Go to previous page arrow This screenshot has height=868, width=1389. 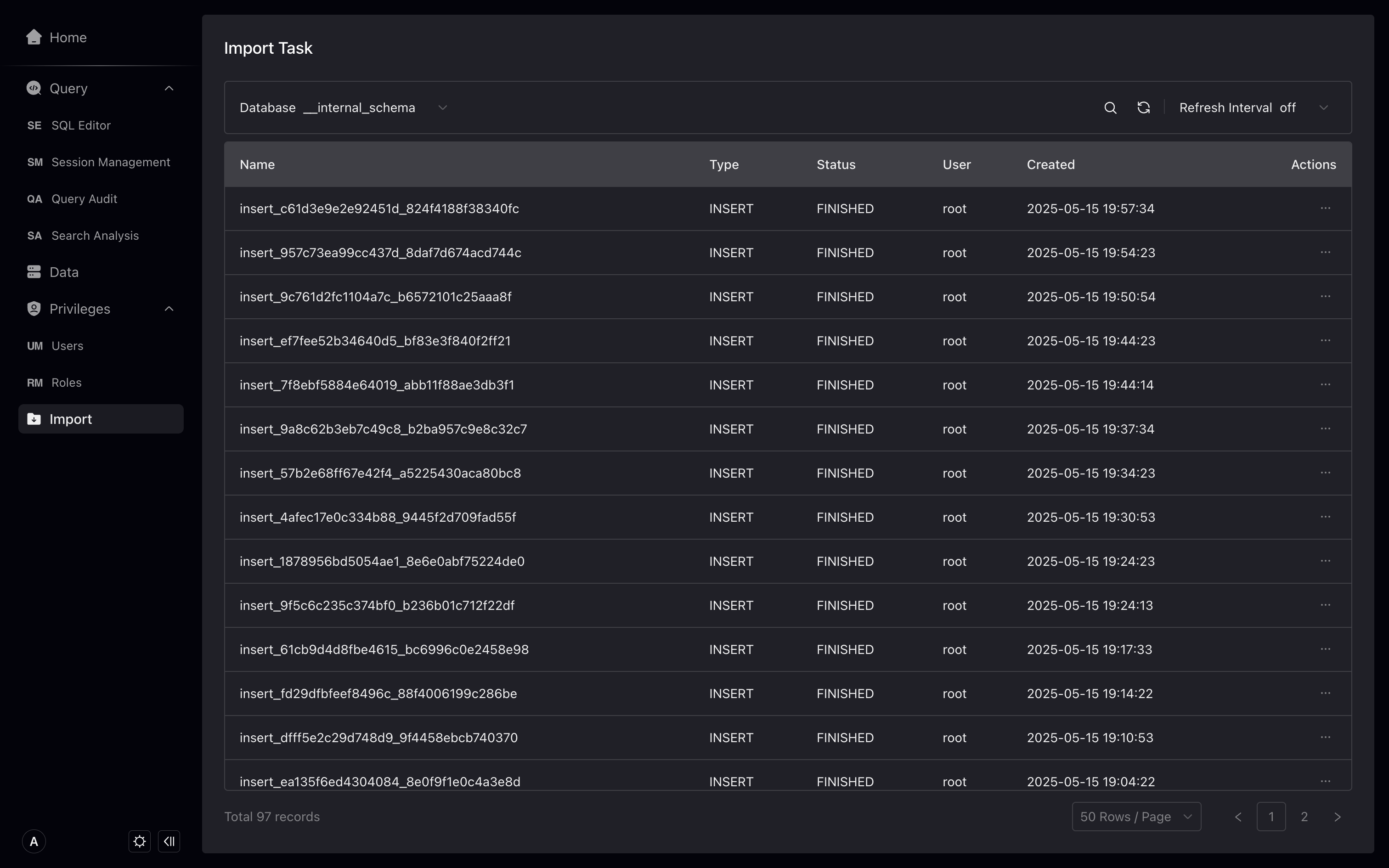pos(1238,817)
